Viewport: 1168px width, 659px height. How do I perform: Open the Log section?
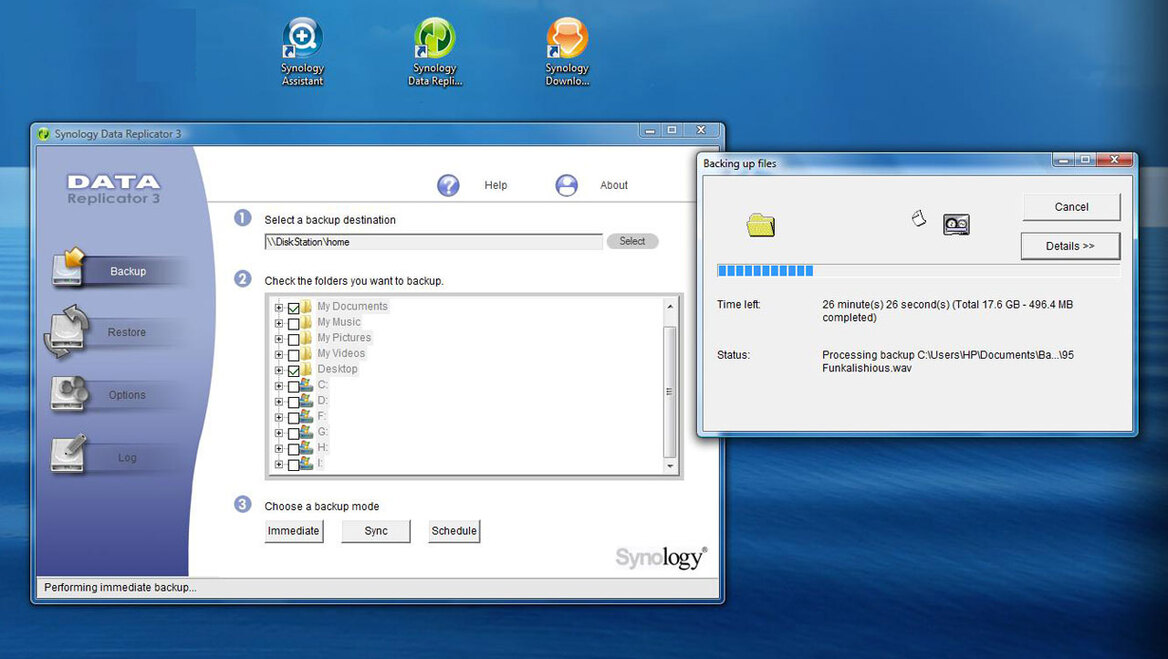pyautogui.click(x=127, y=457)
